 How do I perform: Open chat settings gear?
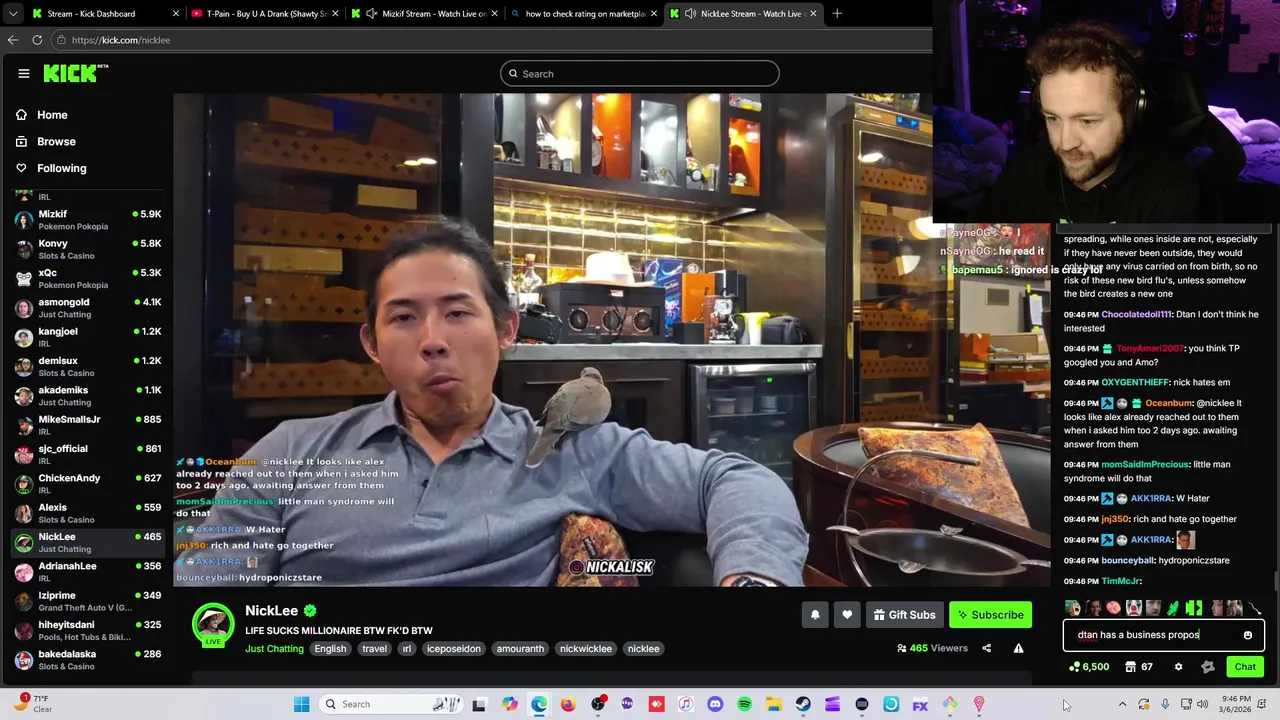click(1178, 667)
